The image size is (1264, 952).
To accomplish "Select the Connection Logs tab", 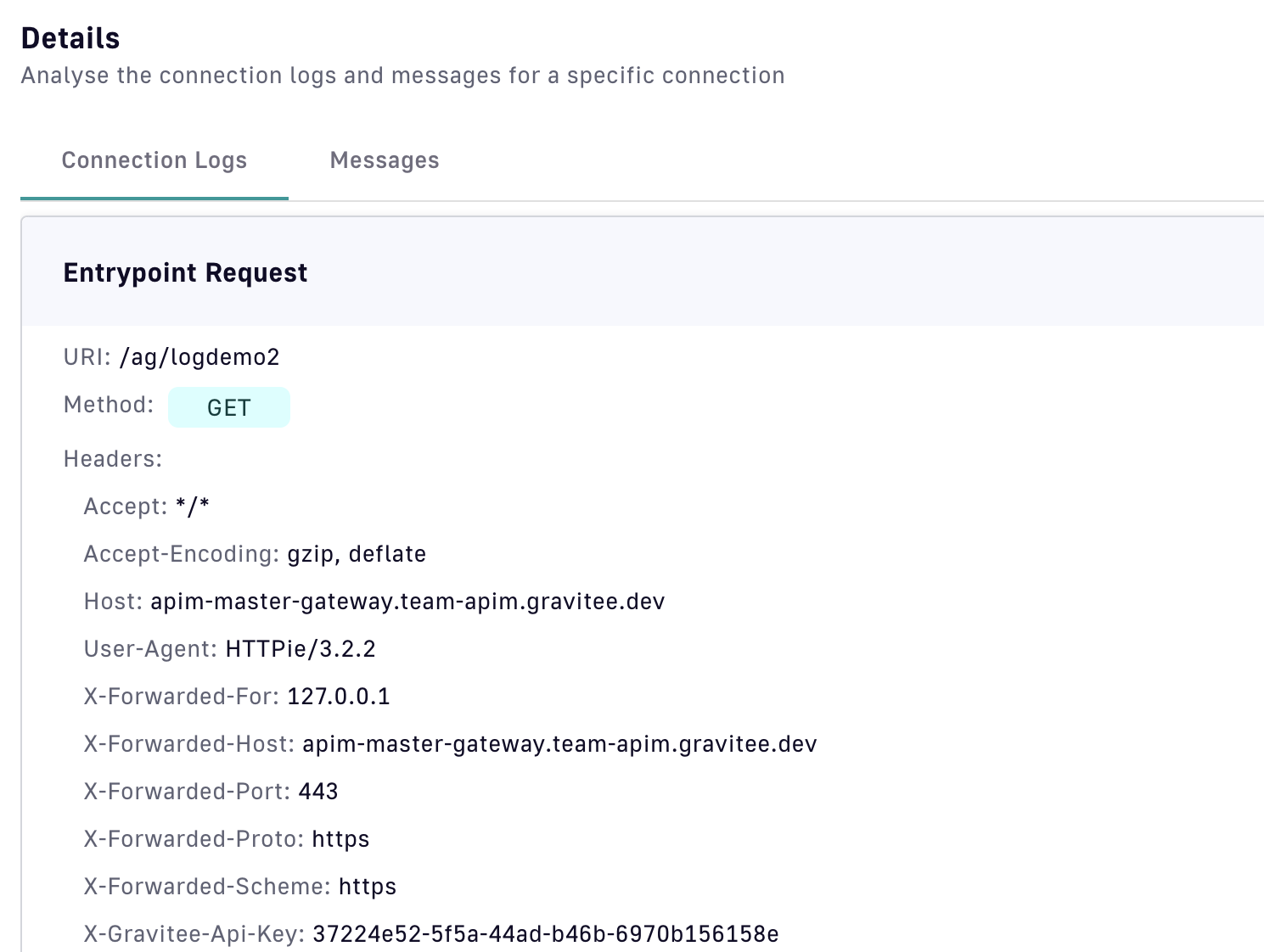I will [x=154, y=160].
